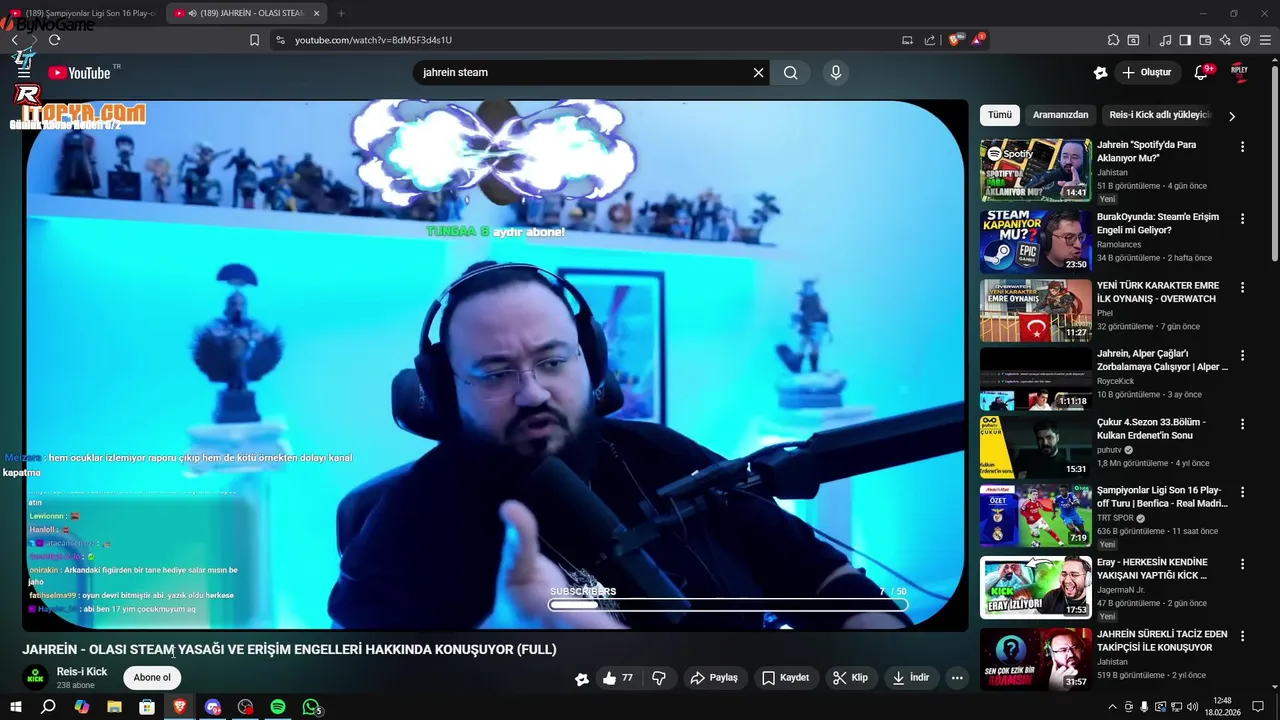This screenshot has height=720, width=1280.
Task: Select the Aramanızdan filter chip
Action: pos(1061,115)
